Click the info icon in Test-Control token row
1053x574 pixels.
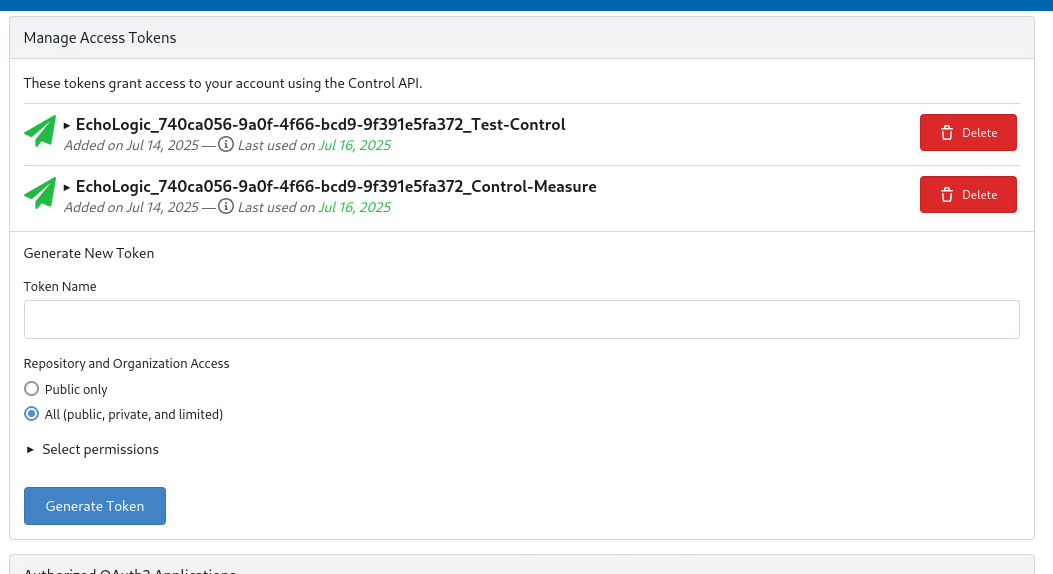226,144
